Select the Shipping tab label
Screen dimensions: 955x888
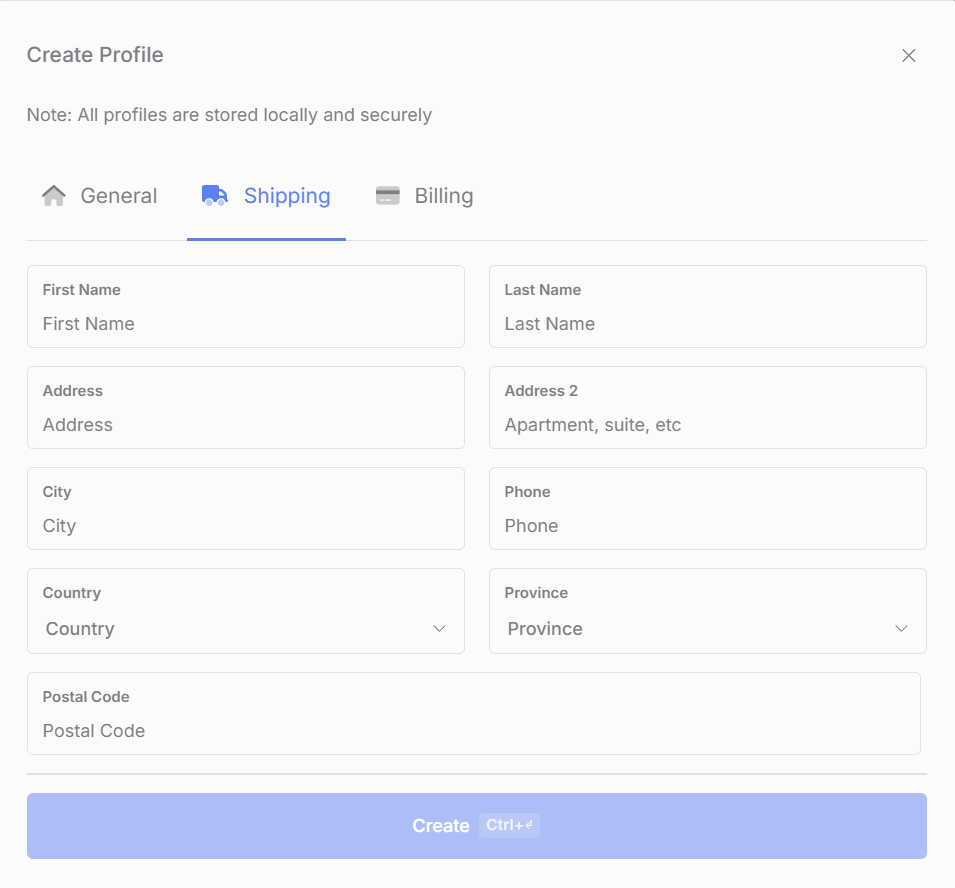(287, 196)
